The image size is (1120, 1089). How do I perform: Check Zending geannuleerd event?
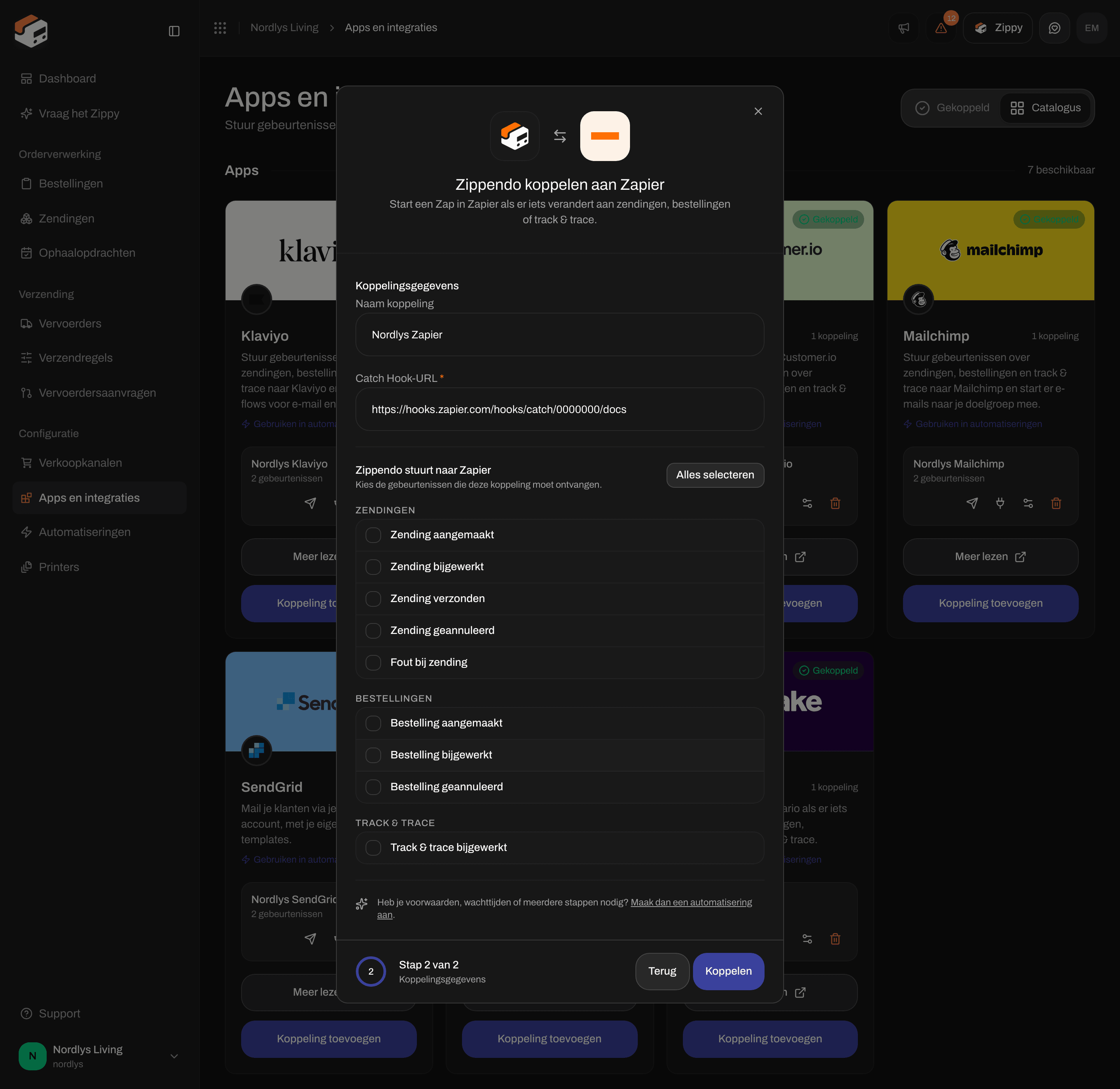point(373,631)
